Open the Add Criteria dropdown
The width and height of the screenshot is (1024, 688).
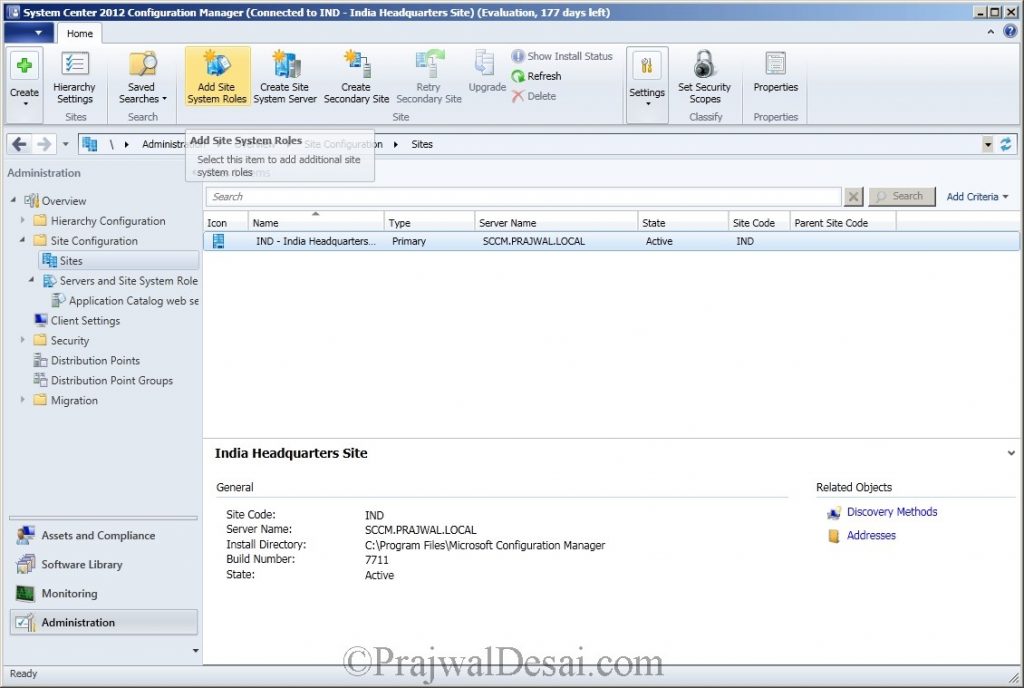pyautogui.click(x=977, y=196)
